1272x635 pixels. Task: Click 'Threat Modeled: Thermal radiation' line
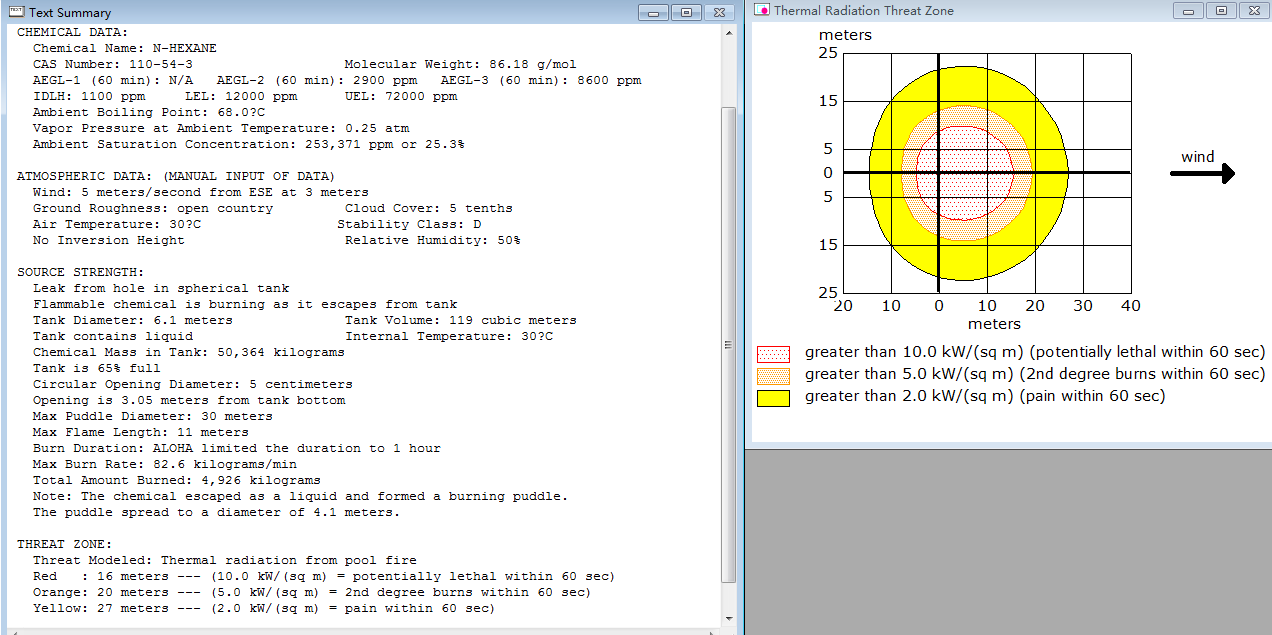coord(225,560)
